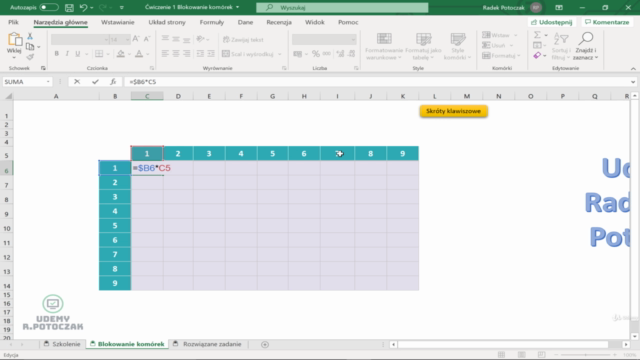Click in the Wyszukaj search box
The image size is (640, 360).
342,7
